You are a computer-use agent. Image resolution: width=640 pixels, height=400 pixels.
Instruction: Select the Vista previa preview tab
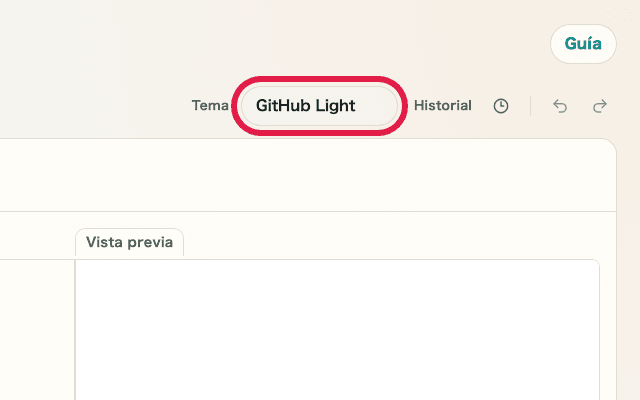pyautogui.click(x=129, y=242)
